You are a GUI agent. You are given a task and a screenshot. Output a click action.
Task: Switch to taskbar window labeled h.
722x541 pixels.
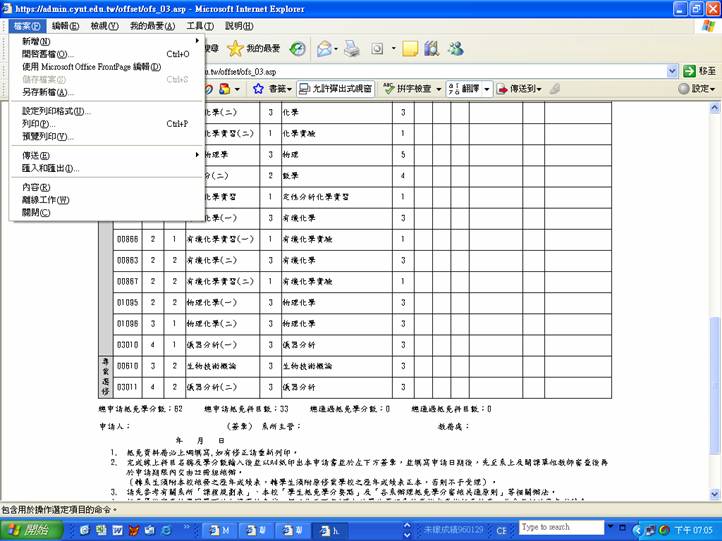[x=331, y=530]
